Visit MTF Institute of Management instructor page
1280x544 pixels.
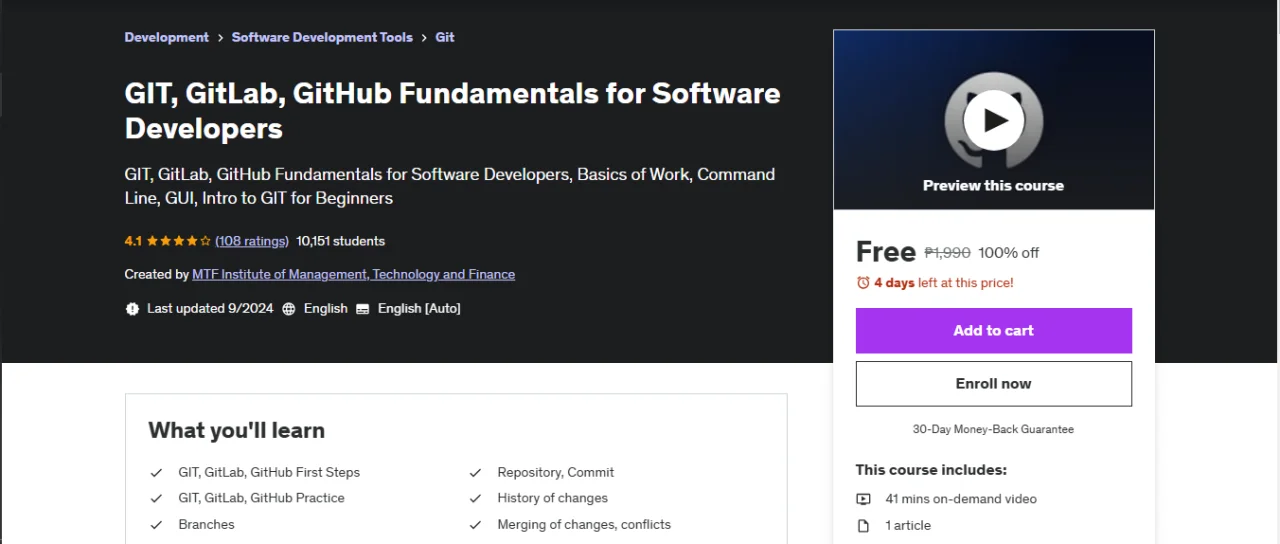coord(354,274)
